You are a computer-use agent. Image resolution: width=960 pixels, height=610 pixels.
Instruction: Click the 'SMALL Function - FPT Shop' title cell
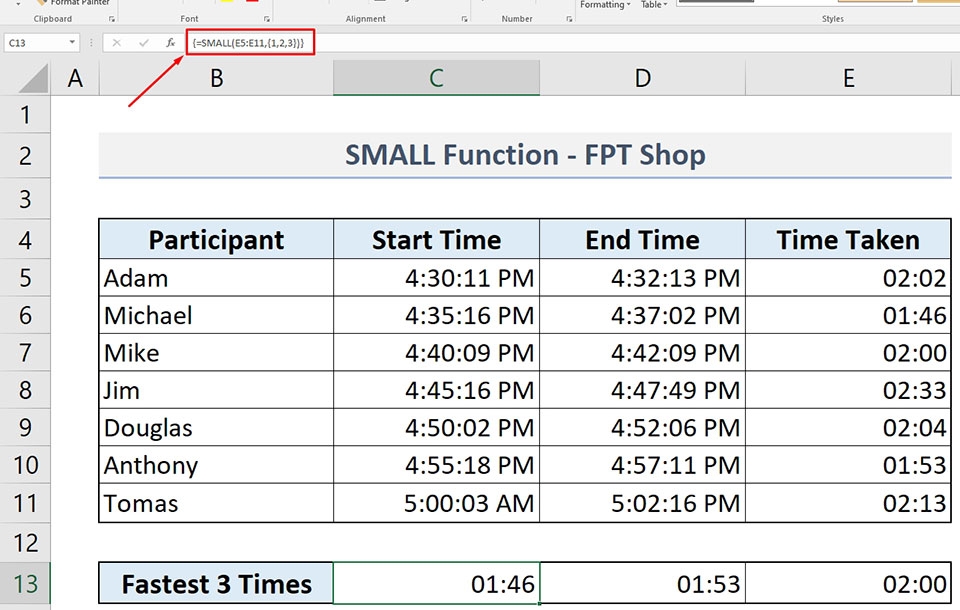click(x=525, y=155)
